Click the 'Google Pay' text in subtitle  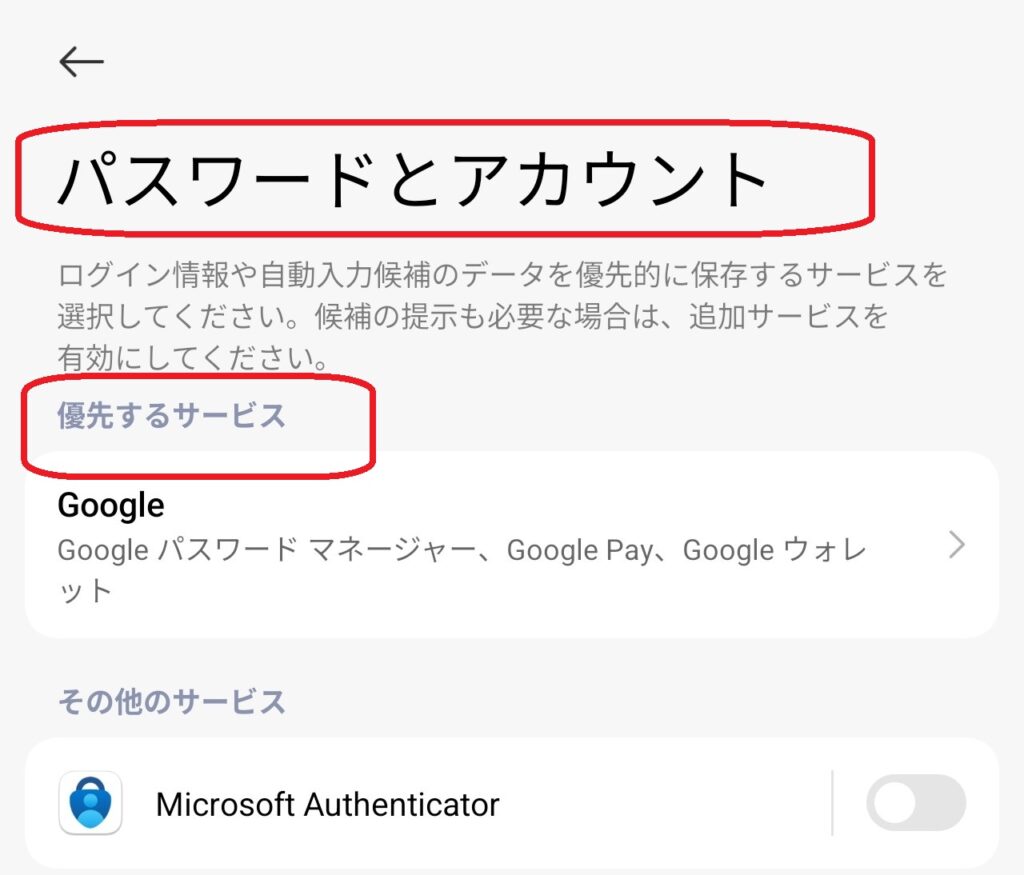579,550
